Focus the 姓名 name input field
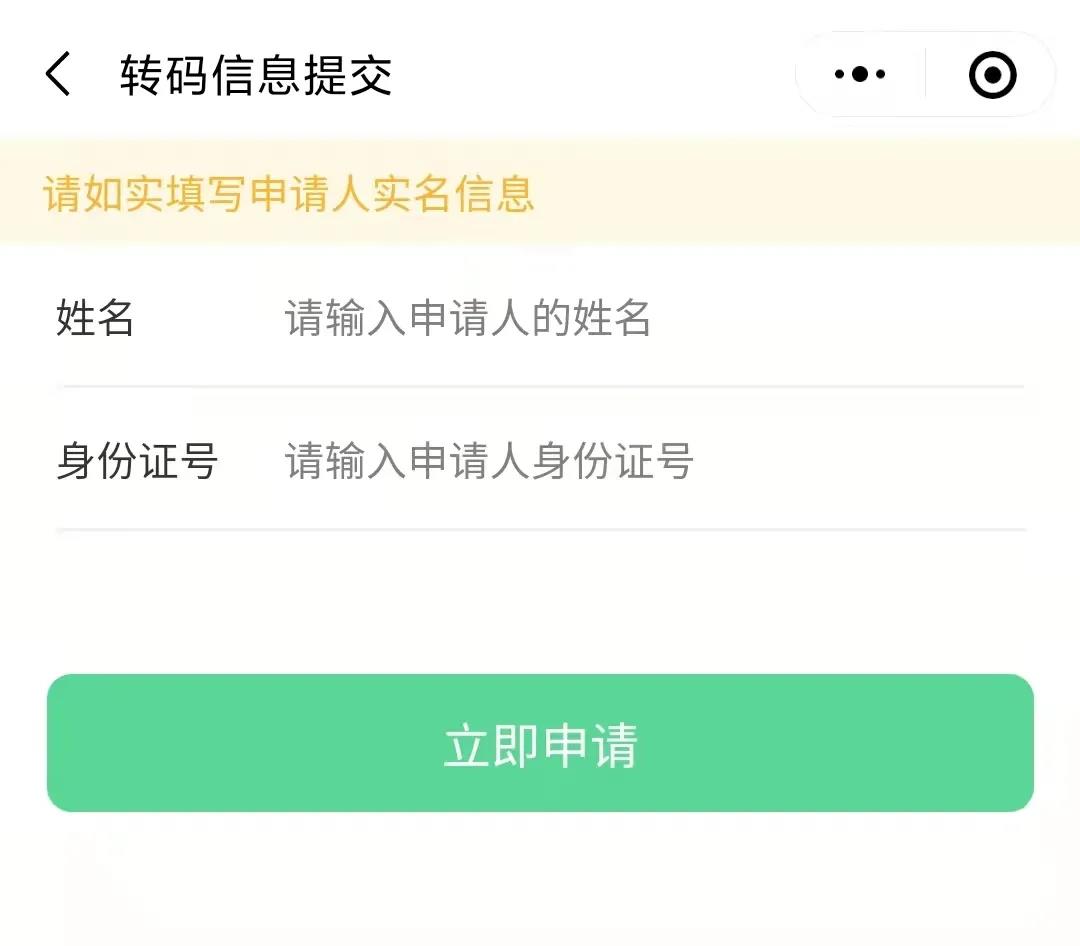Screen dimensions: 1080x946 650,319
